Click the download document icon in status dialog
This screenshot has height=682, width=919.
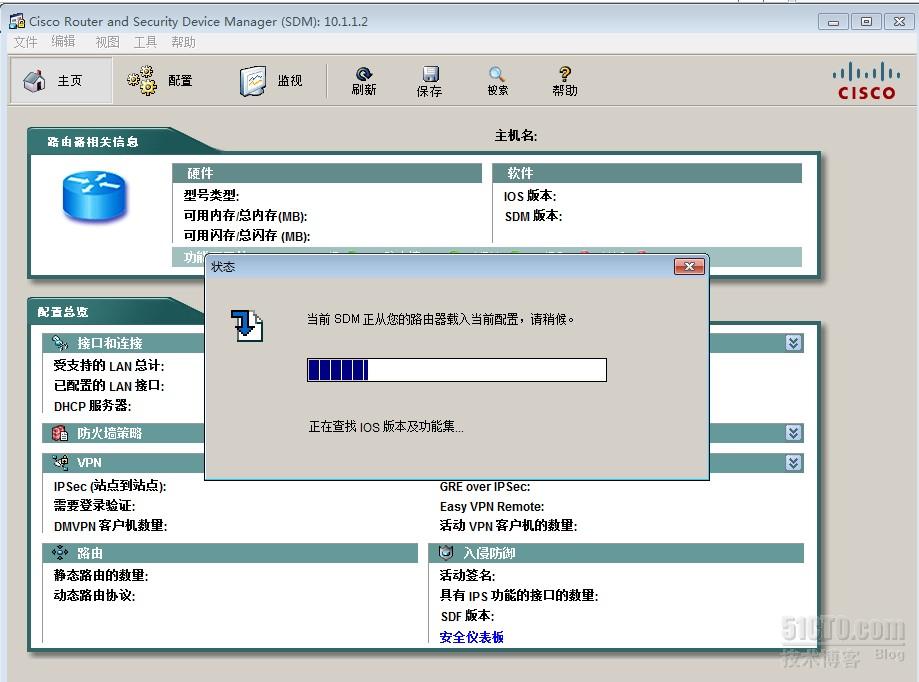[x=247, y=325]
